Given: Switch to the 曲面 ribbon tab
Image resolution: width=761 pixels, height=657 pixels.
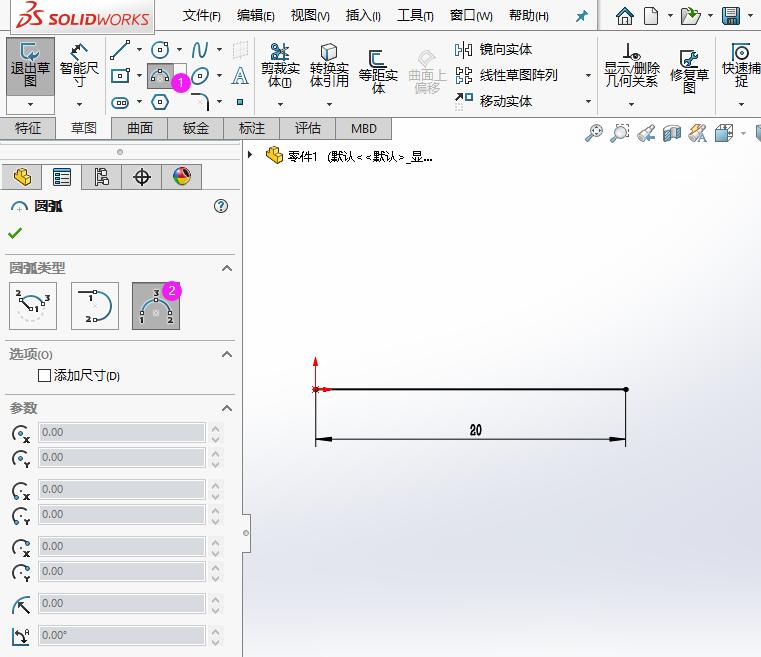Looking at the screenshot, I should click(140, 129).
